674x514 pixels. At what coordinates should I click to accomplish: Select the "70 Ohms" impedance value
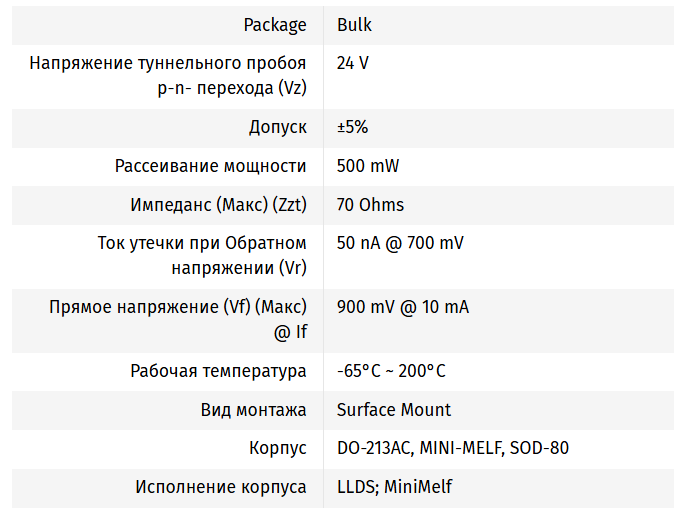[x=370, y=205]
